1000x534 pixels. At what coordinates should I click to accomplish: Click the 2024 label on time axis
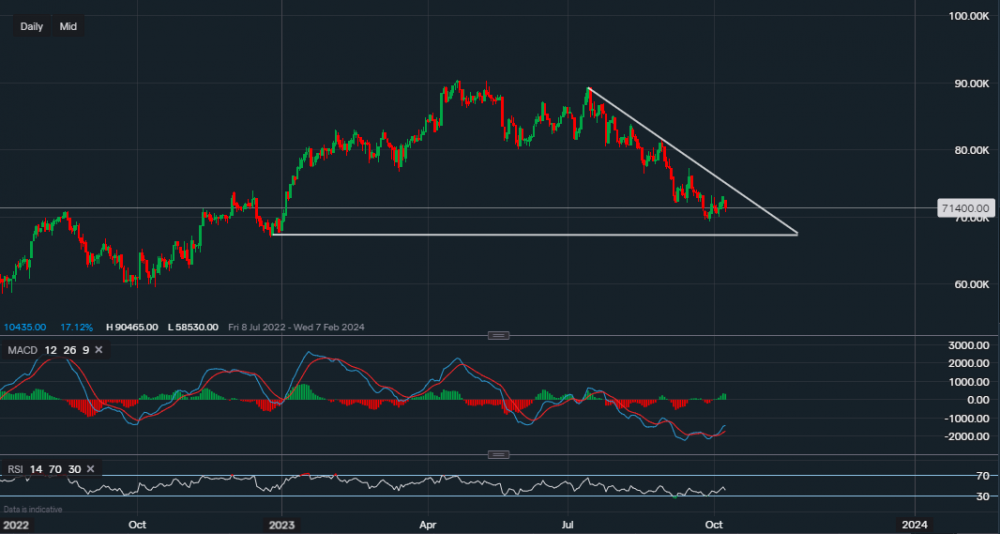pos(912,524)
